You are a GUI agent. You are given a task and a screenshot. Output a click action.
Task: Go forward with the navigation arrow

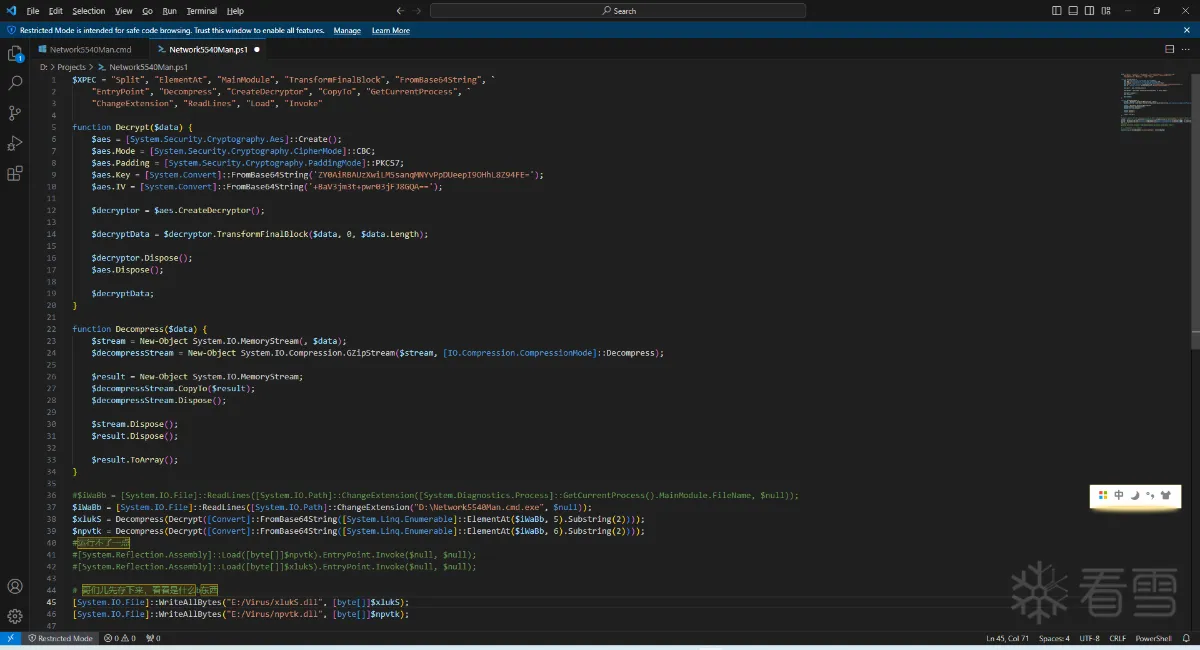(418, 11)
